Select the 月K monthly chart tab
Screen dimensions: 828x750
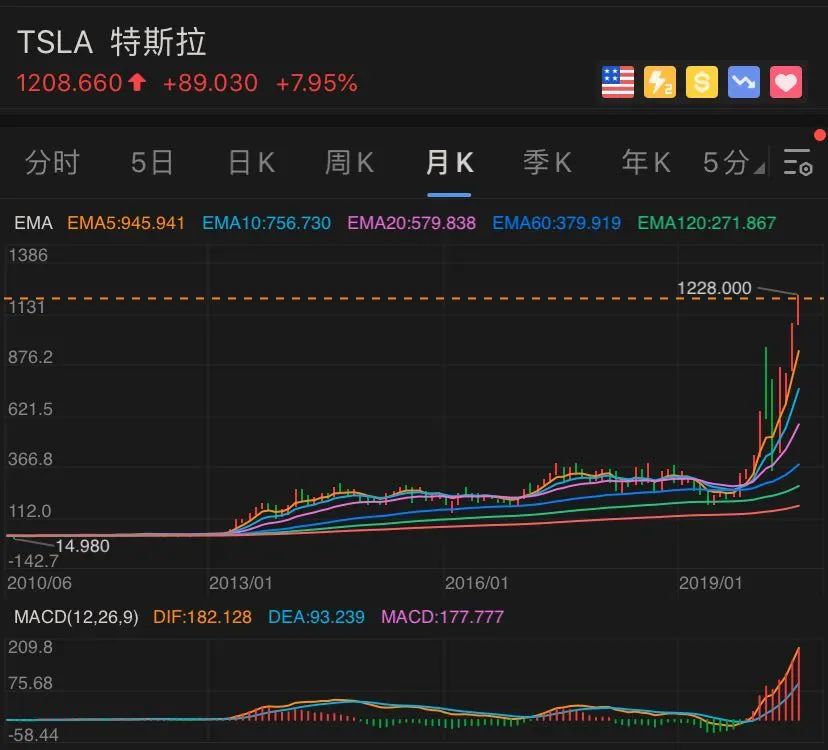click(449, 162)
